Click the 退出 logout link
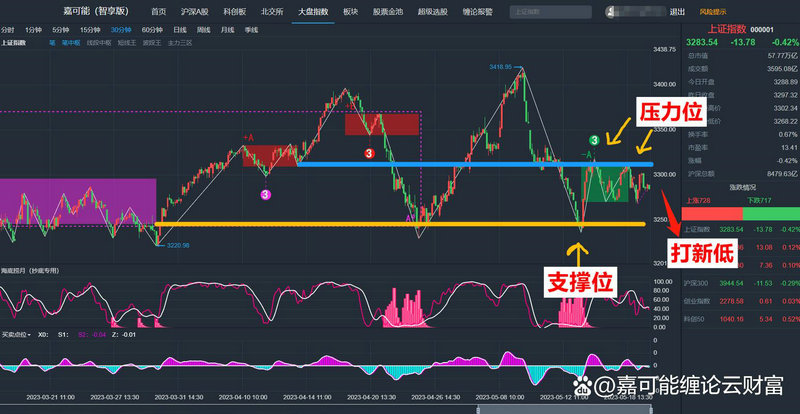The height and width of the screenshot is (414, 800). (x=677, y=12)
